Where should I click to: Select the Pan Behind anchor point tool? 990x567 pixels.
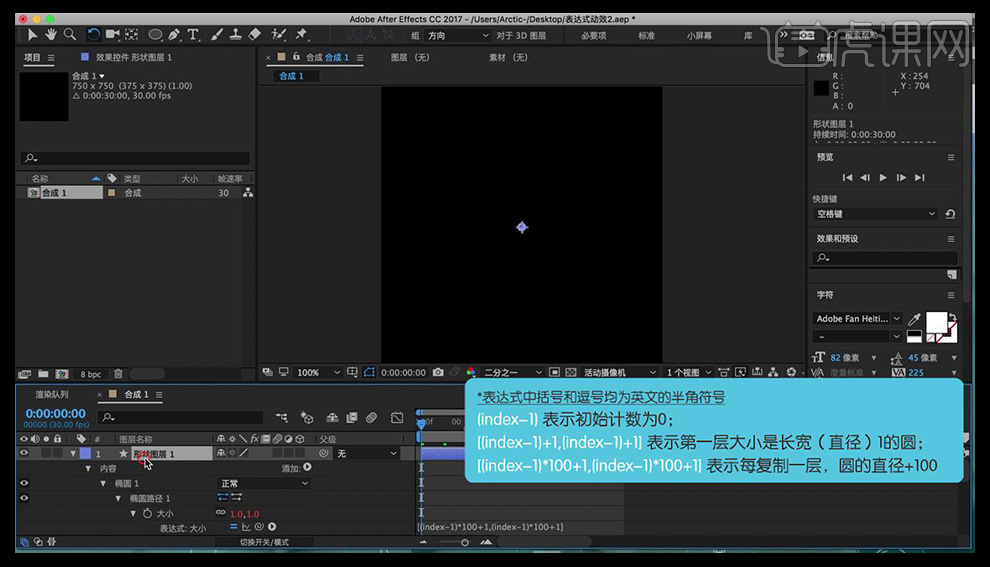[132, 35]
